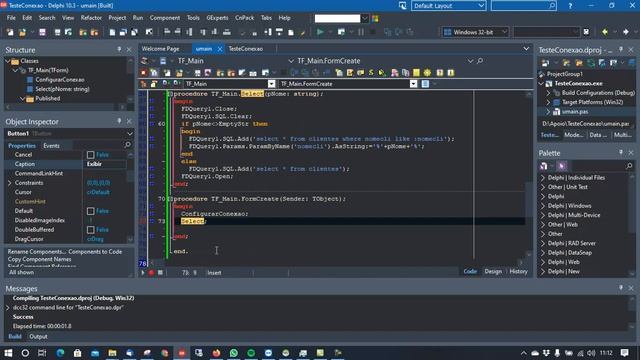
Task: Click the Open file folder icon in toolbar
Action: (x=22, y=32)
